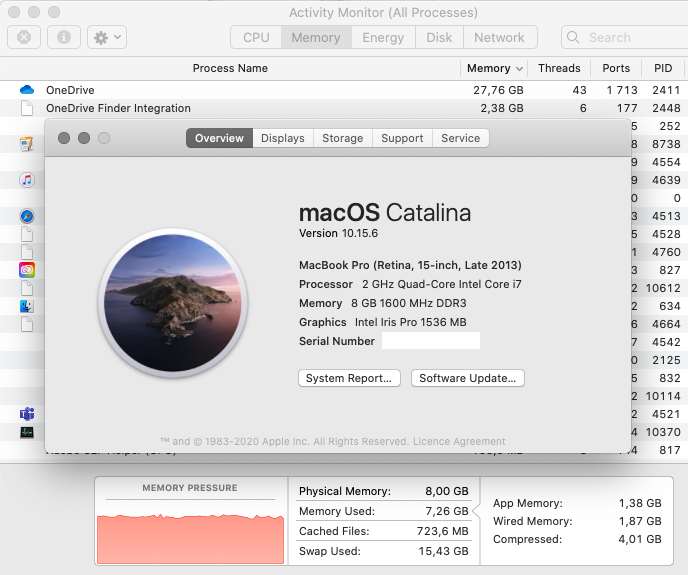
Task: Click the System Report... button
Action: (349, 378)
